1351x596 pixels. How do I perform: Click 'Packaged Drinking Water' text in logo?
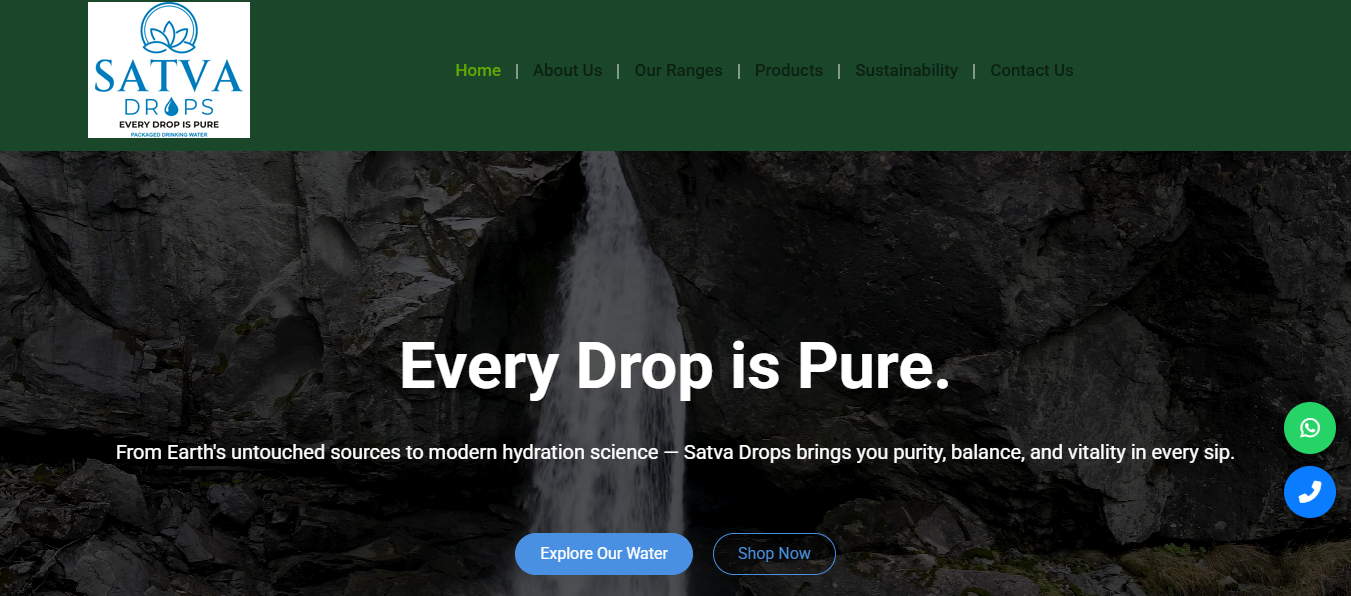[169, 133]
